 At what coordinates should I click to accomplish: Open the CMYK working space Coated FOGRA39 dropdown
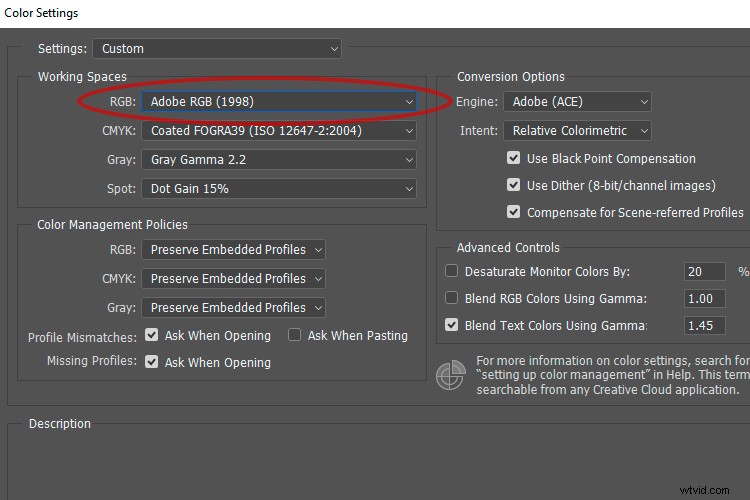(x=279, y=131)
